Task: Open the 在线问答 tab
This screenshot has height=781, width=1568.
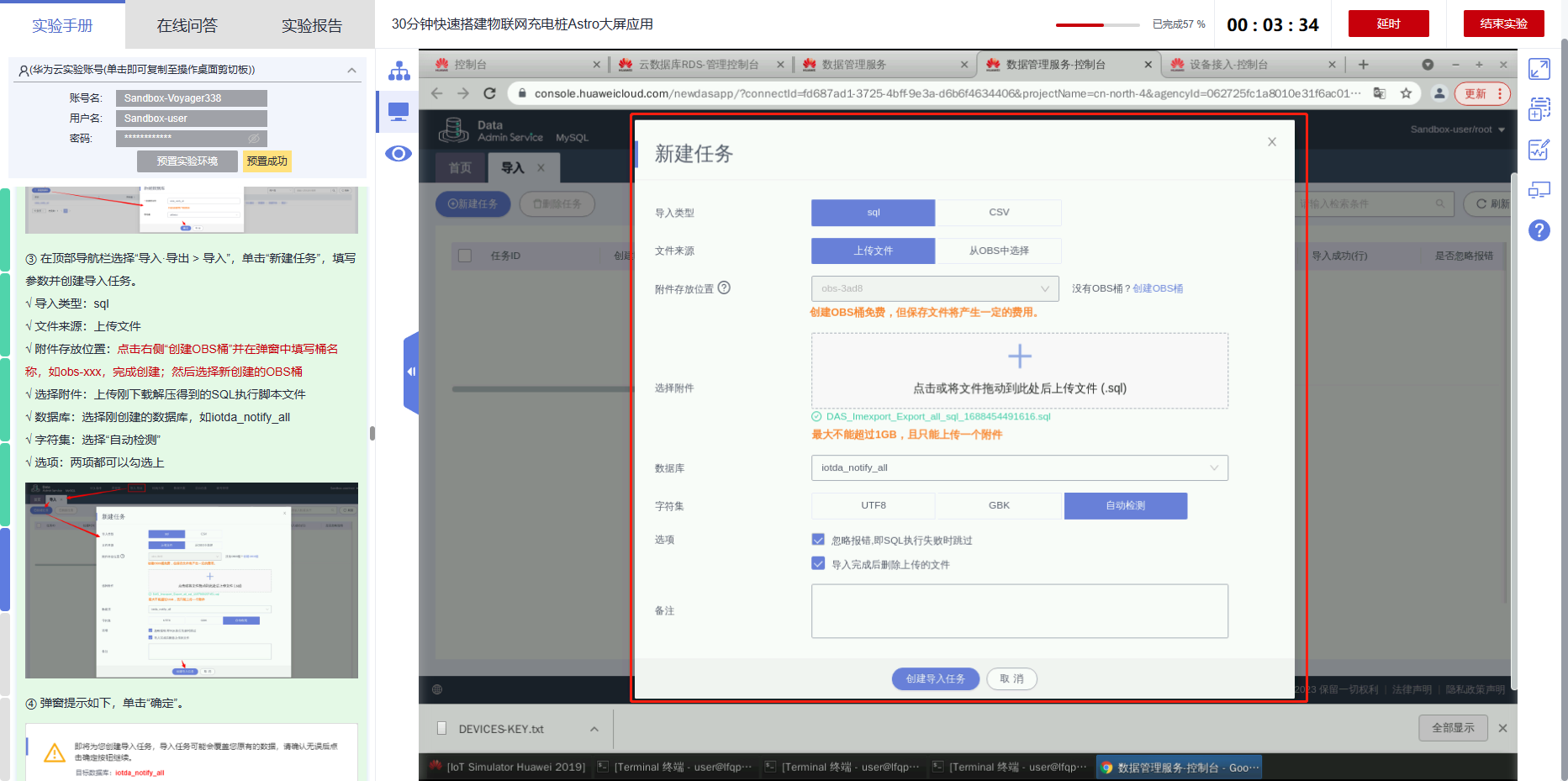Action: pos(187,25)
